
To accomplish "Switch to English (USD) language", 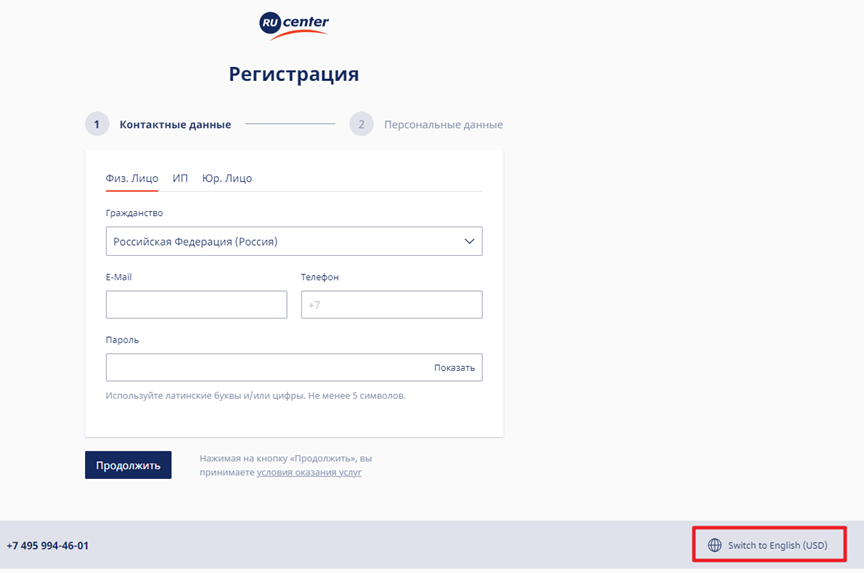I will point(777,545).
